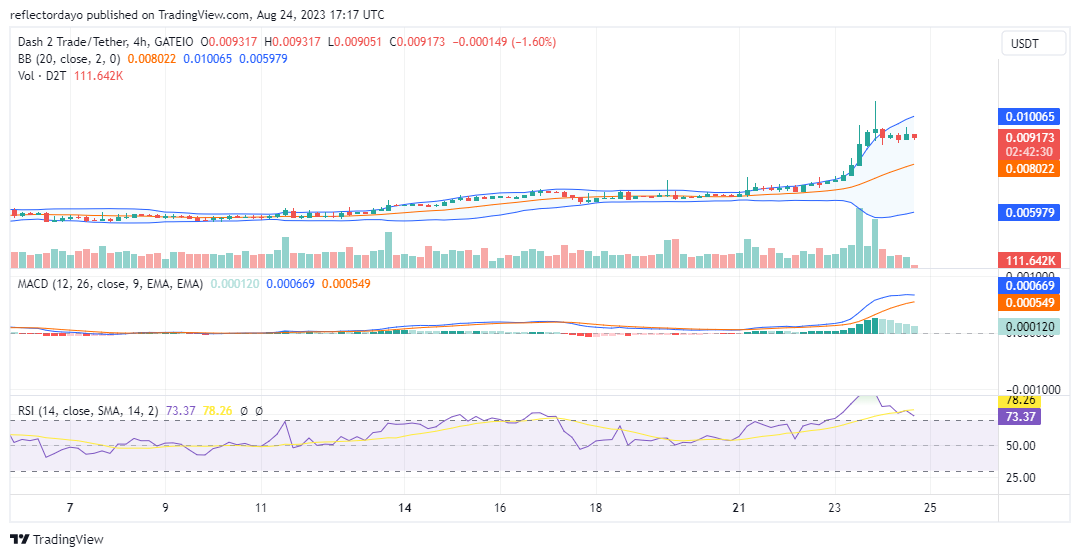The image size is (1080, 557).
Task: Click date label 7 on time axis
Action: (x=70, y=508)
